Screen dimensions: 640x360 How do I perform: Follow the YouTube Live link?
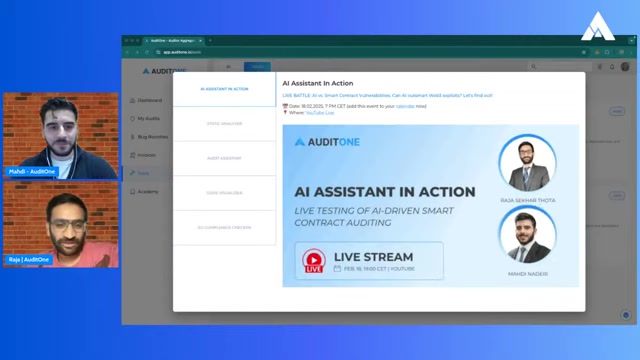point(320,113)
